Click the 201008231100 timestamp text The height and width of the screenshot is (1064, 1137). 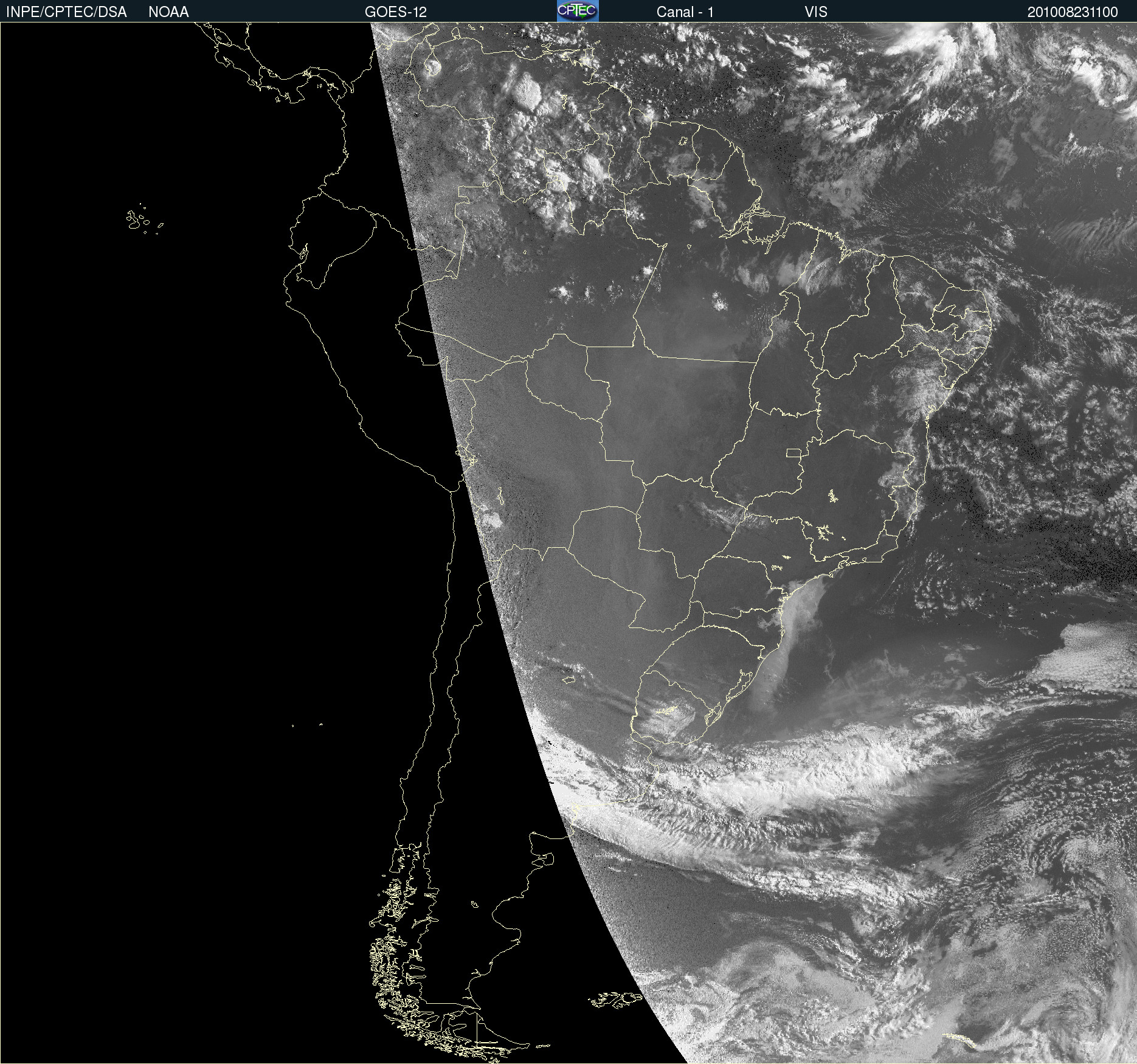pos(1073,12)
